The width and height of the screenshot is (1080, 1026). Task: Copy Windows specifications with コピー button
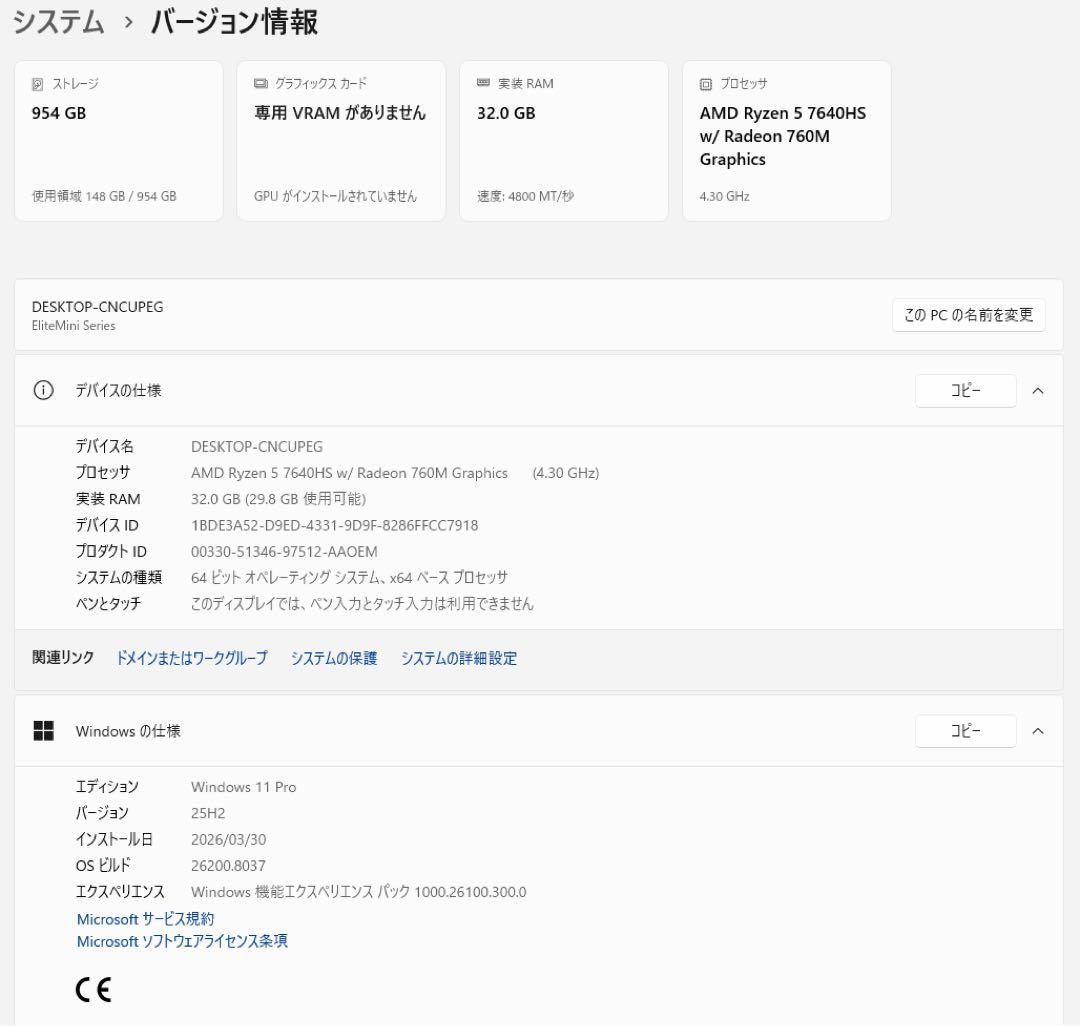[x=966, y=731]
